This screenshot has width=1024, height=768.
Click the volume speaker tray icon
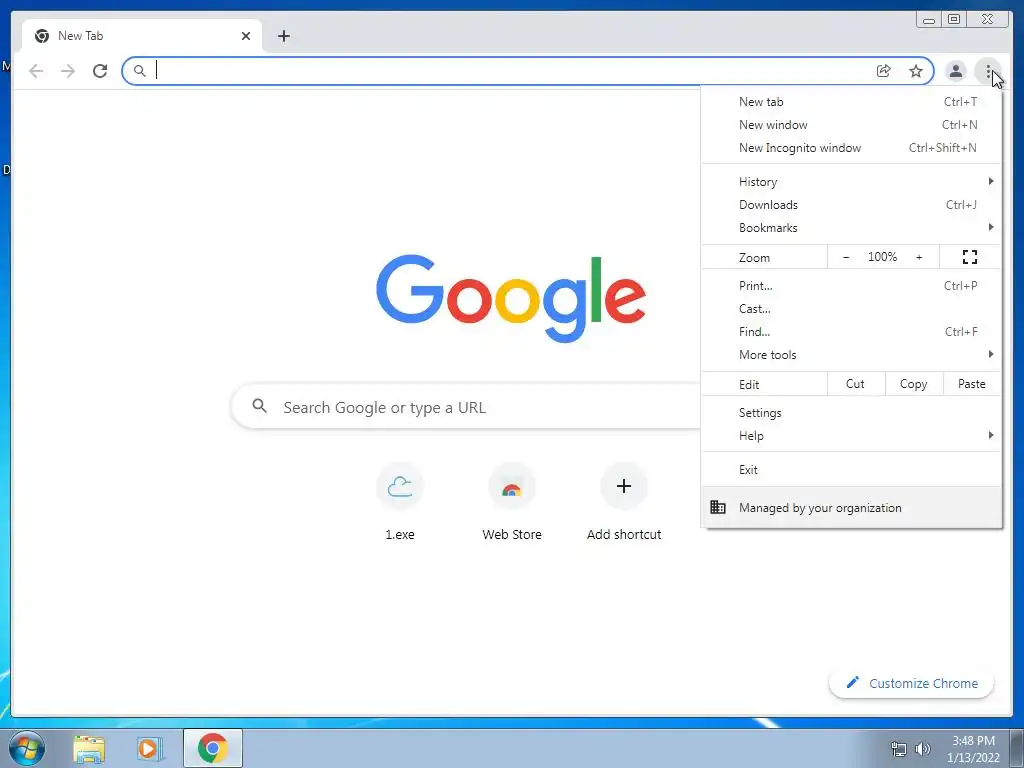pos(922,749)
